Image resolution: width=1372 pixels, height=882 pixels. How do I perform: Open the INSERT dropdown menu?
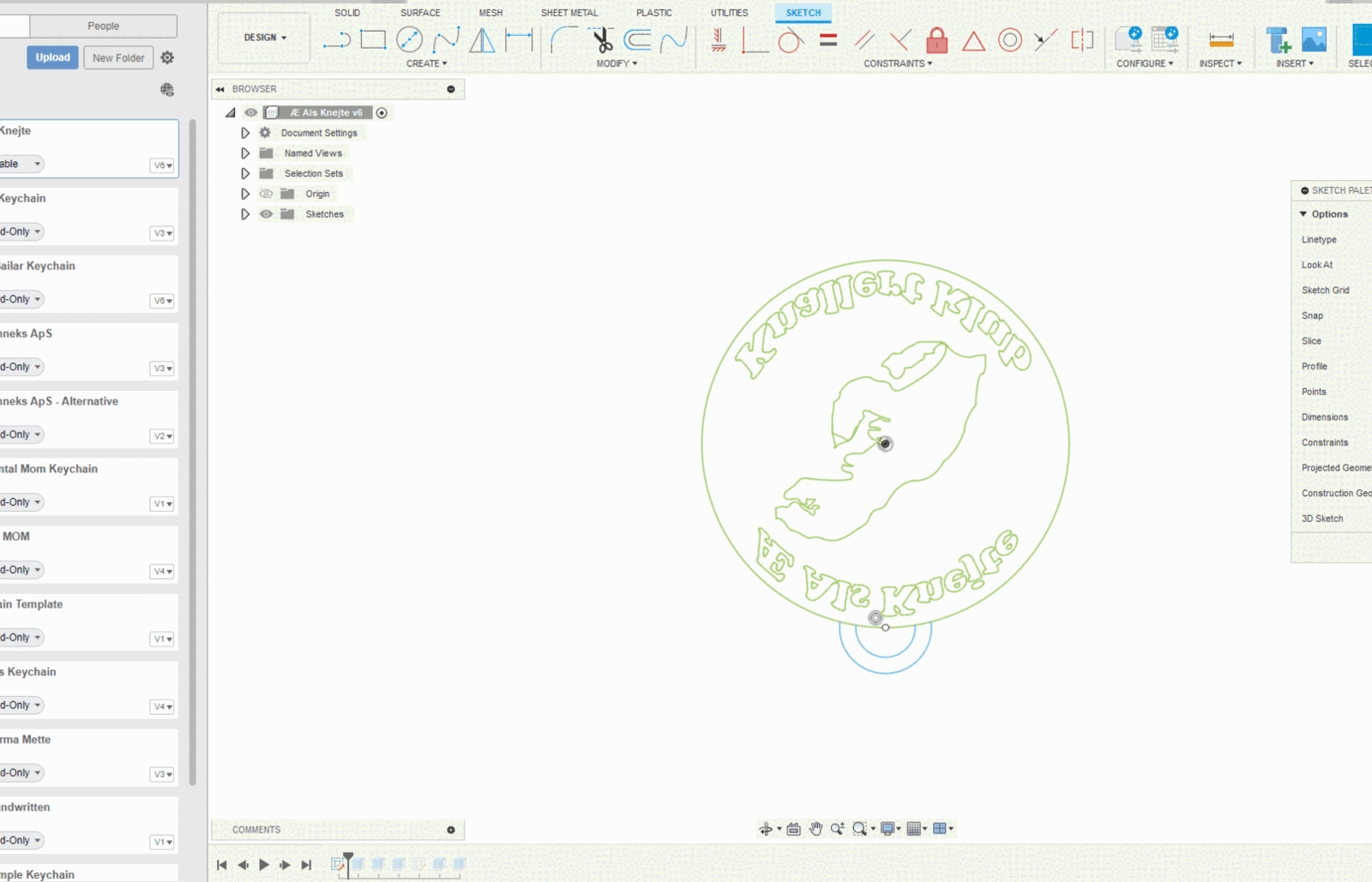click(x=1295, y=63)
